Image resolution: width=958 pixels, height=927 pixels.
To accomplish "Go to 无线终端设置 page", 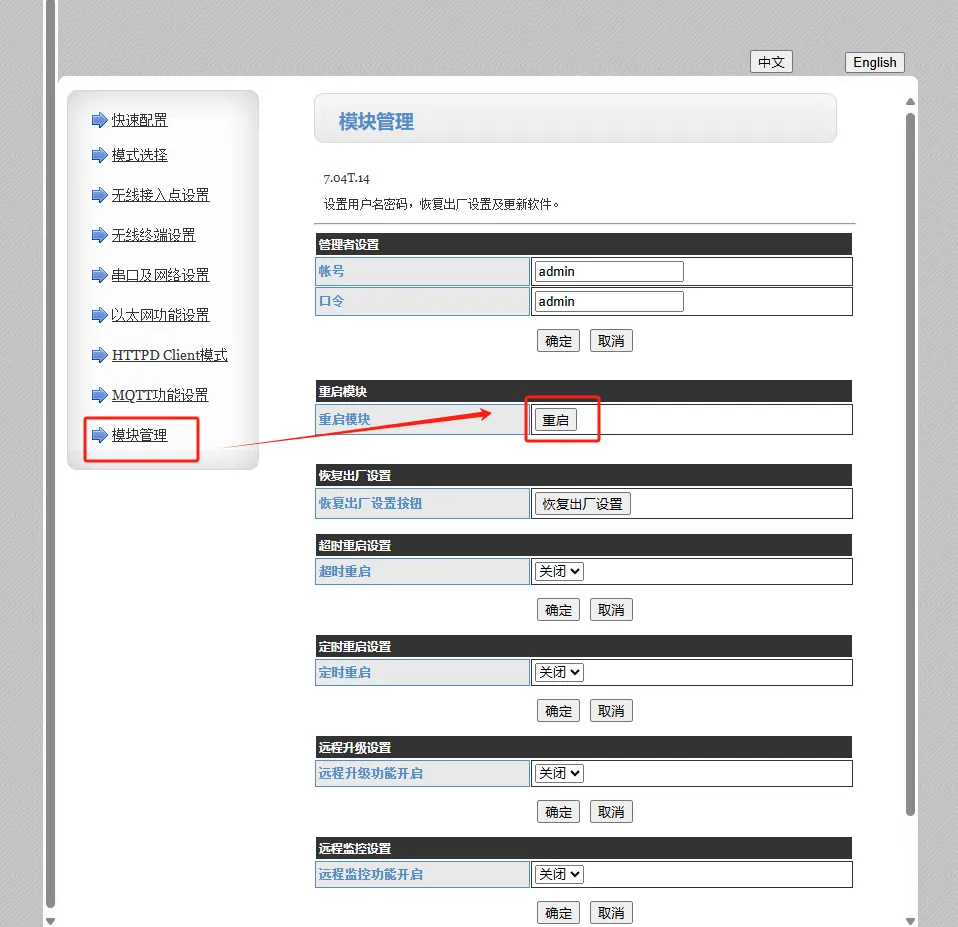I will tap(153, 235).
